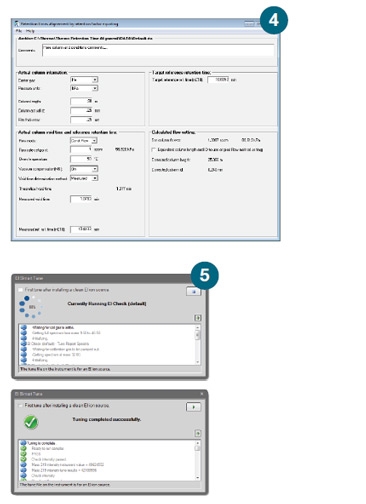Click the green expand icon in the Tuning completed window

tap(198, 433)
